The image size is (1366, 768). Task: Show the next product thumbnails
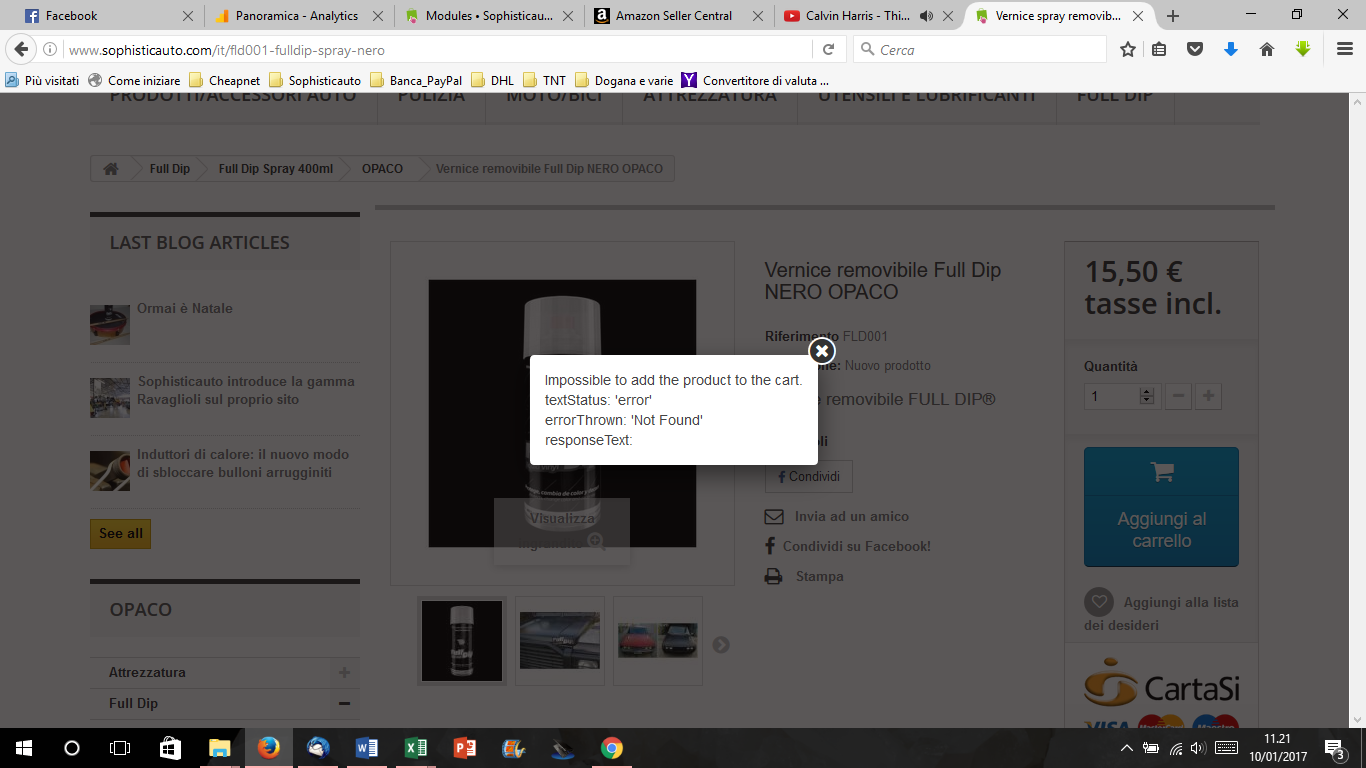click(x=721, y=645)
